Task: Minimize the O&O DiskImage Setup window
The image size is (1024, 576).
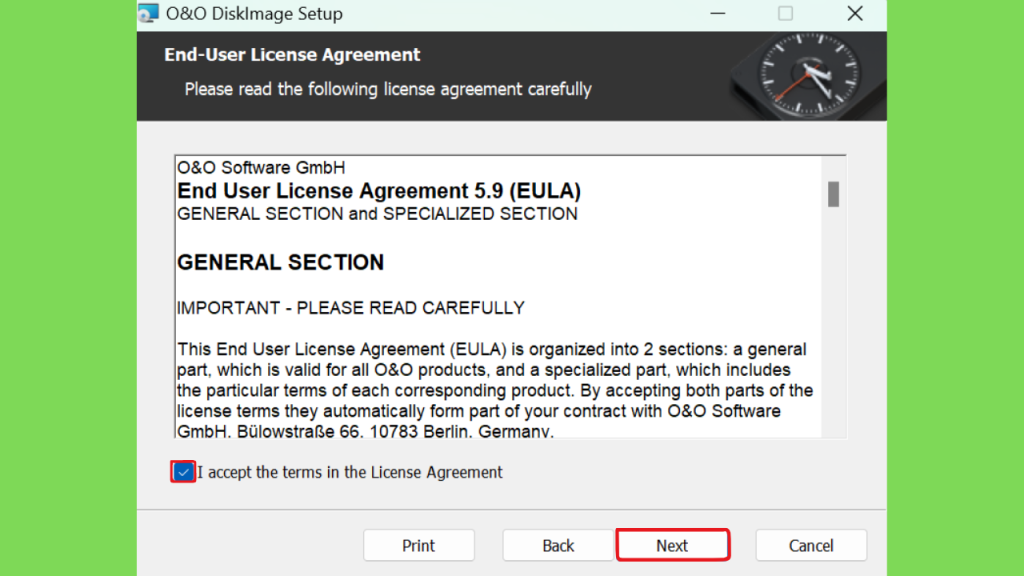Action: tap(718, 14)
